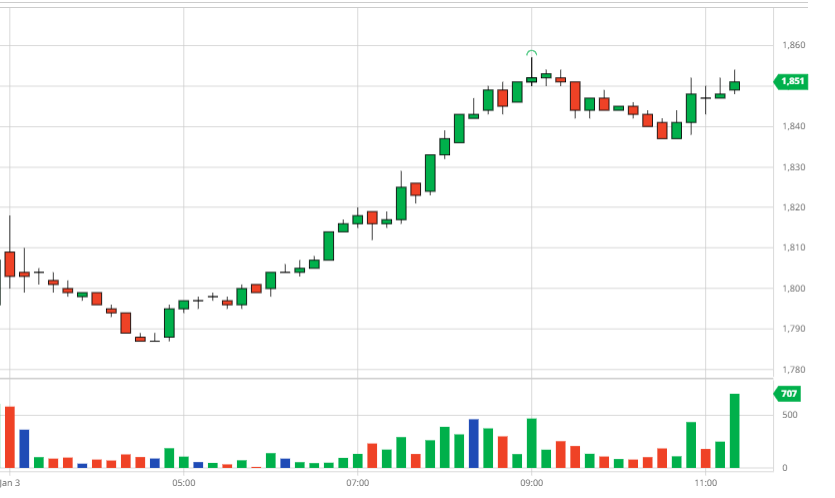This screenshot has width=835, height=498.
Task: Click the green 707 volume tag
Action: (x=787, y=394)
